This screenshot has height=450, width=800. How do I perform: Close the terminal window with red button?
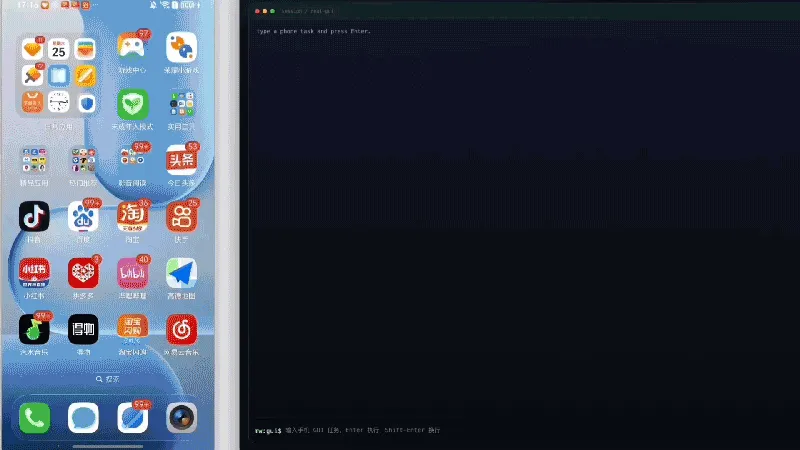tap(257, 11)
